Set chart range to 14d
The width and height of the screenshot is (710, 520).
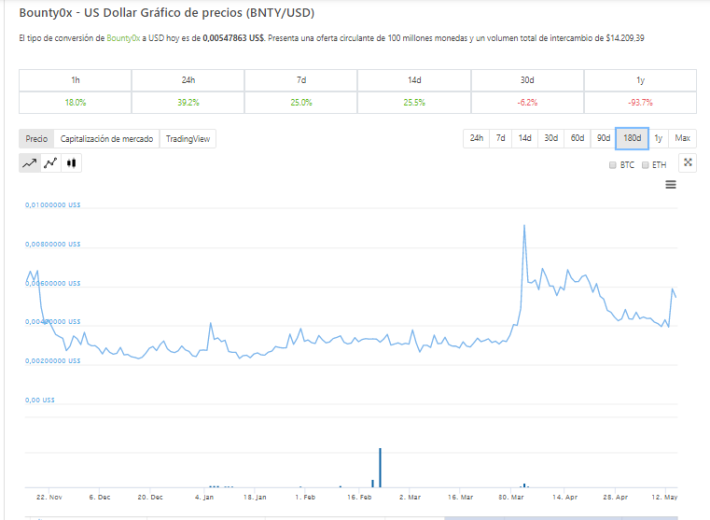point(525,138)
